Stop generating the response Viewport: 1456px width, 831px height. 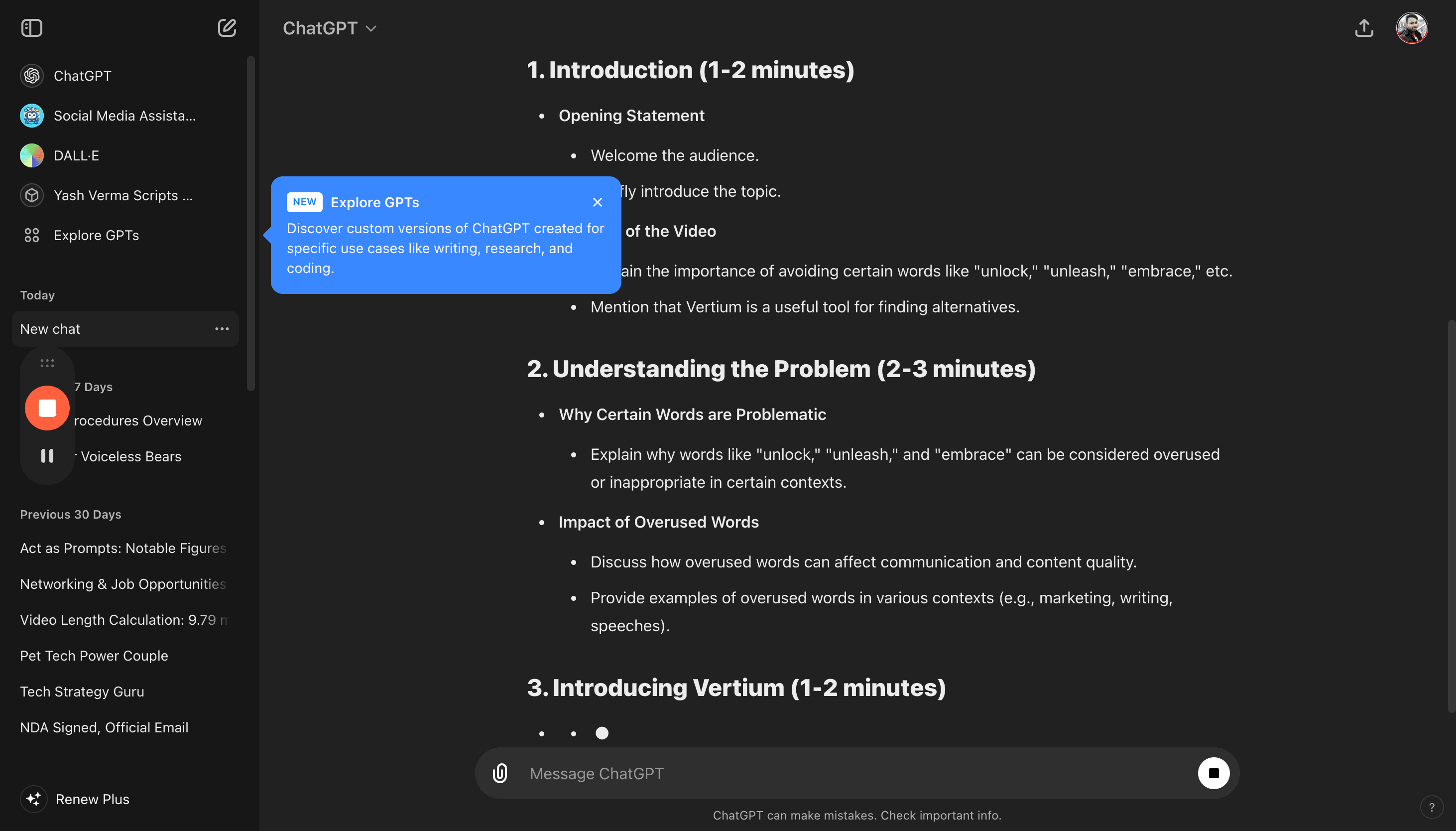click(1213, 773)
